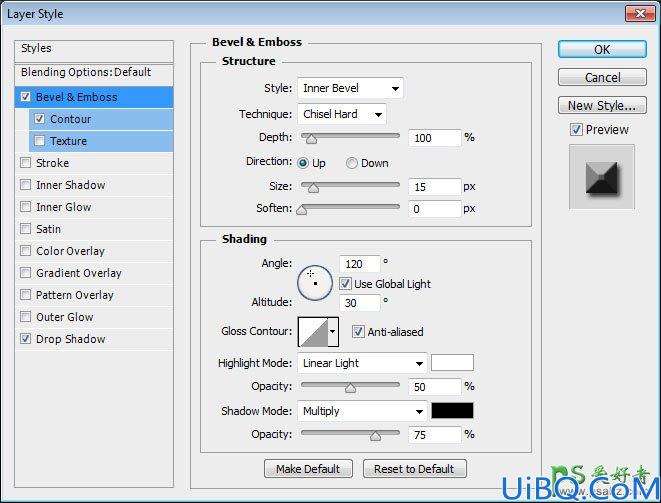Open the Texture sub-entry label
This screenshot has height=503, width=661.
coord(68,141)
